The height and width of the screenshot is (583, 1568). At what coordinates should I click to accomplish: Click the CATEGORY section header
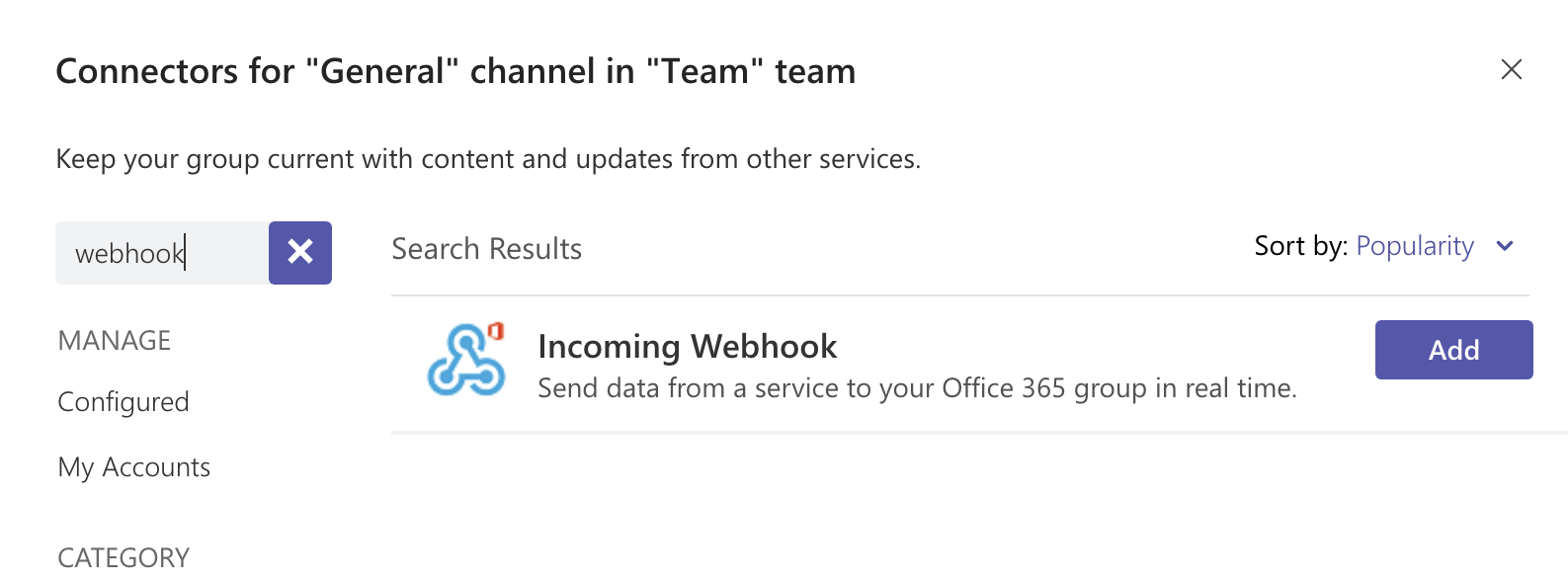(124, 558)
